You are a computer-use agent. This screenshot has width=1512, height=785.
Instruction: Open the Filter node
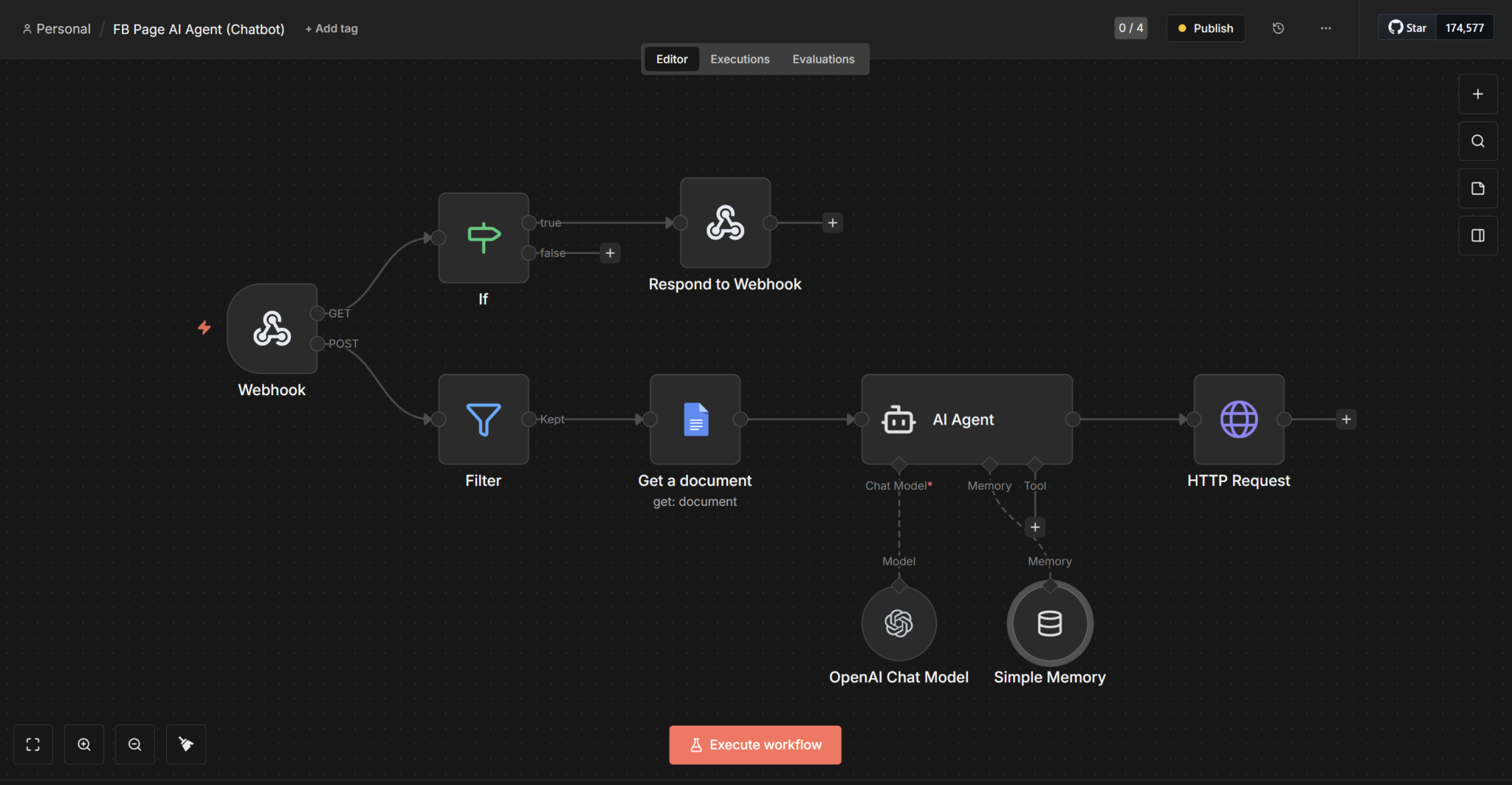click(483, 419)
